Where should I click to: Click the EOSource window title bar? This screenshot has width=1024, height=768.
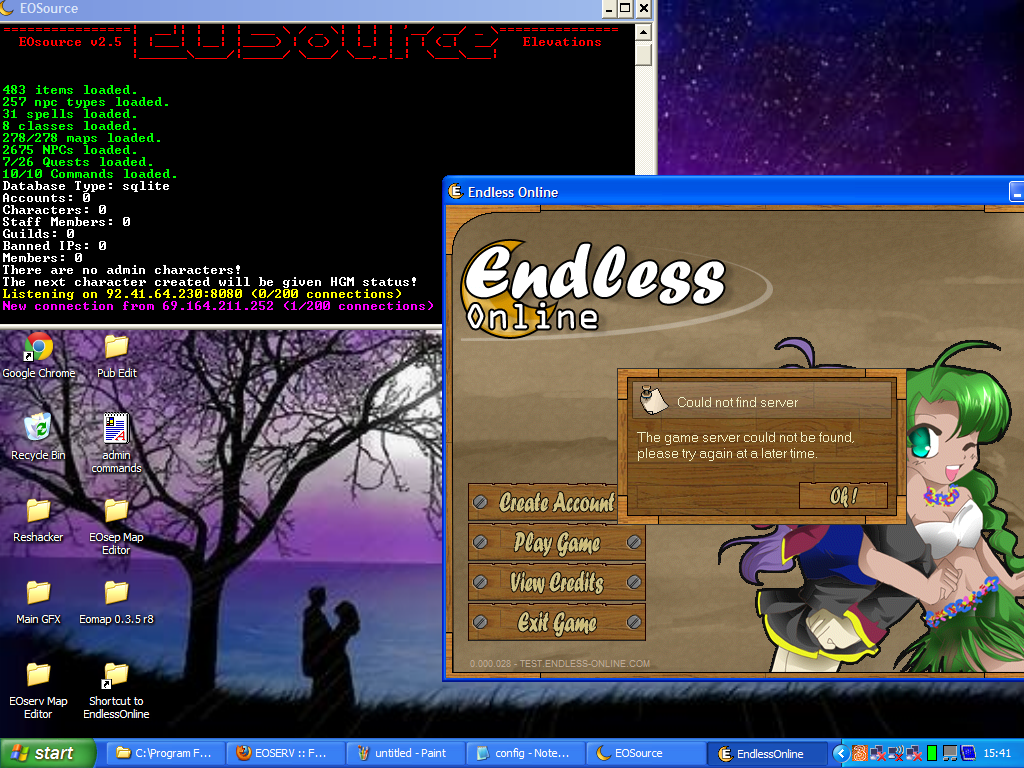(x=300, y=8)
